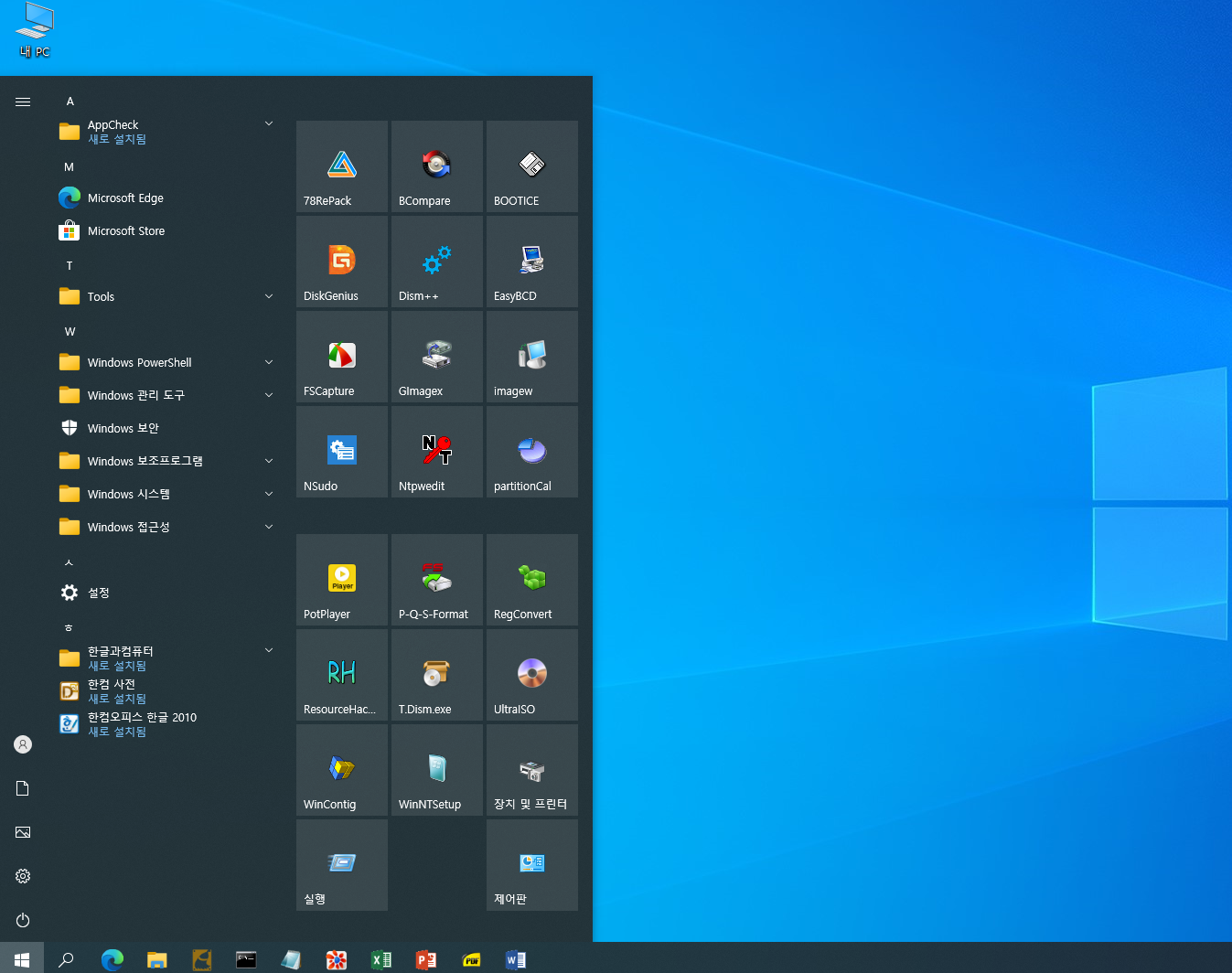Expand Windows 시스템 folder
This screenshot has width=1232, height=973.
[x=166, y=494]
